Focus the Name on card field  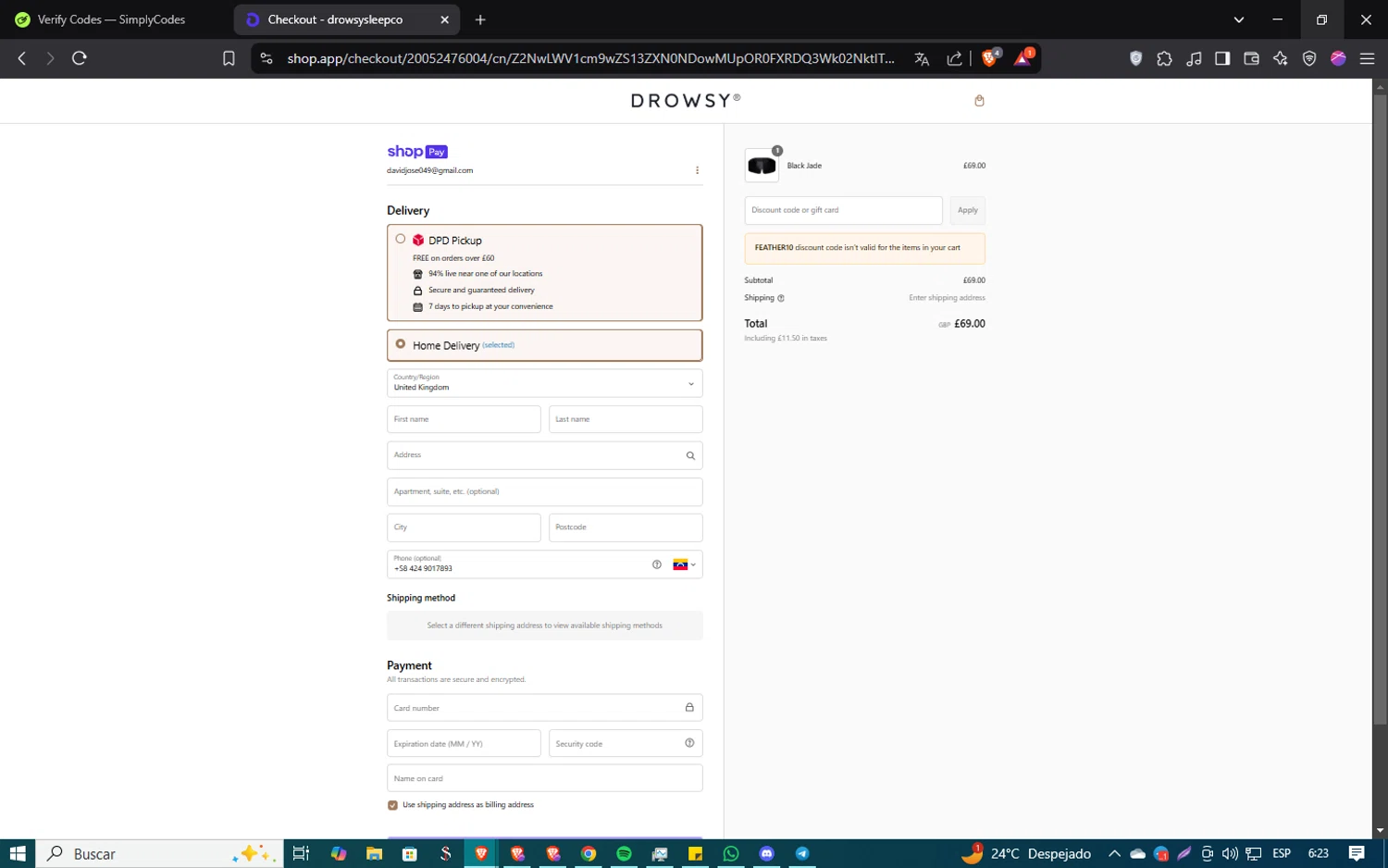544,778
